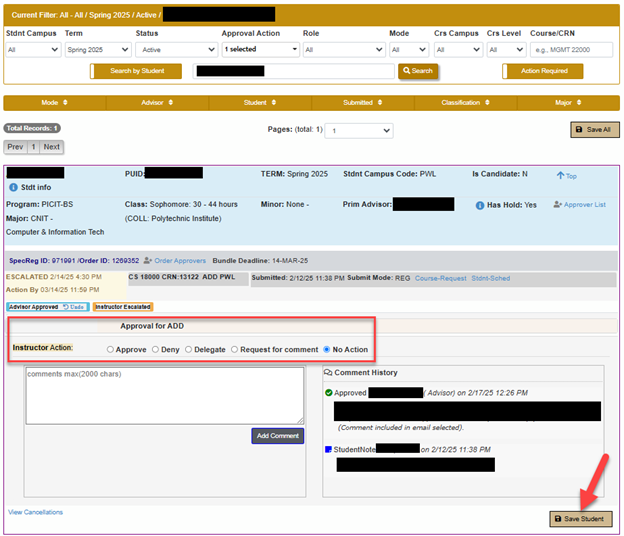Expand the Approval Action dropdown

click(x=260, y=49)
